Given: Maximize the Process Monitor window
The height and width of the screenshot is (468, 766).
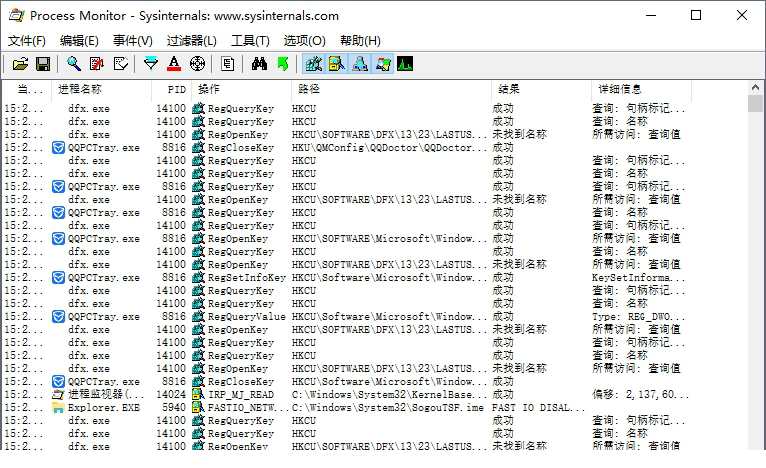Looking at the screenshot, I should 696,15.
